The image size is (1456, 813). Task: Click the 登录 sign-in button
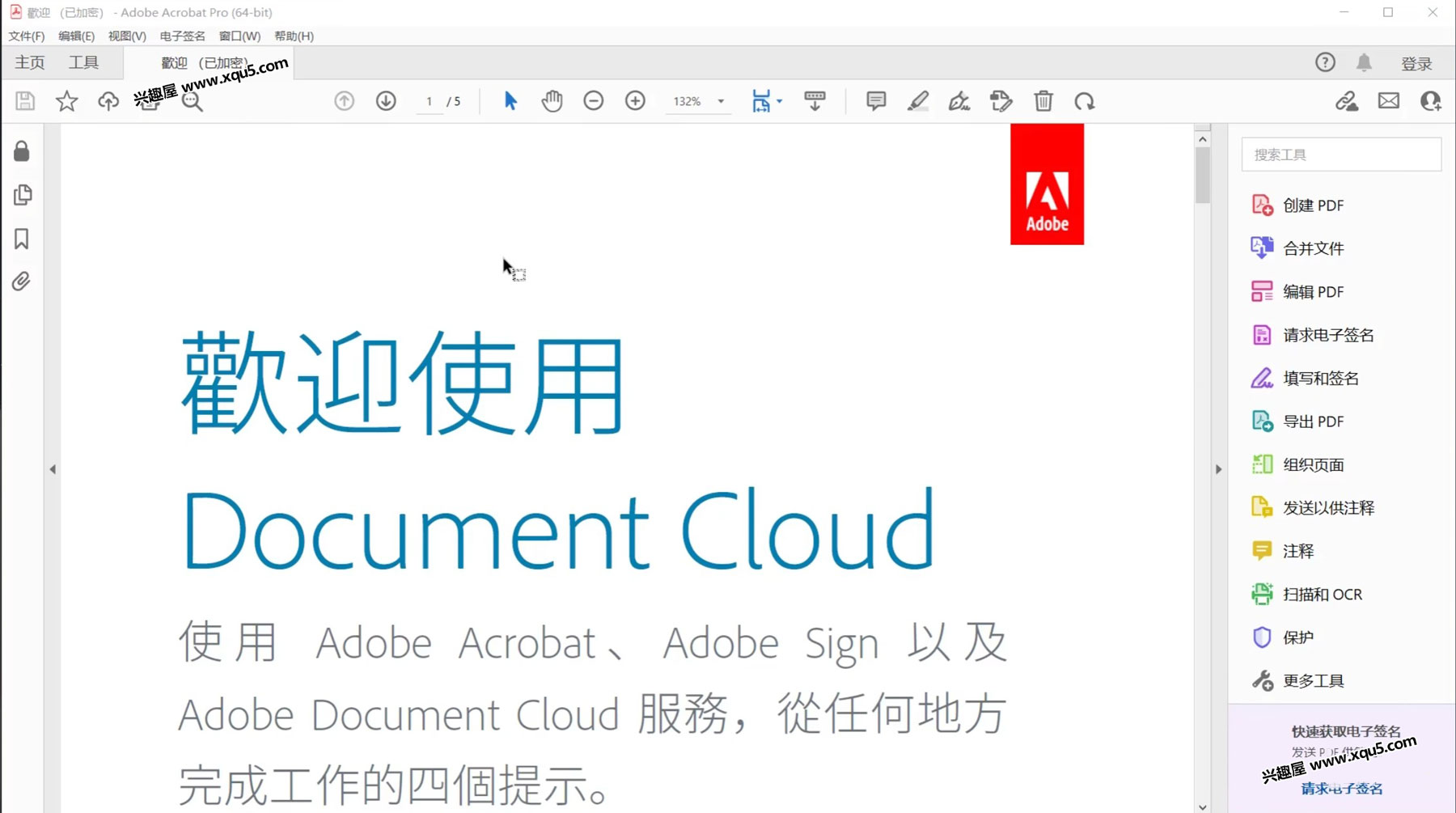click(x=1416, y=63)
